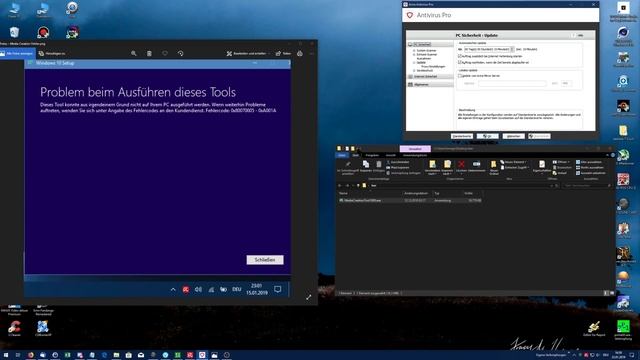Click OK button in Antivirus Pro
Screen dimensions: 640x360
click(x=487, y=136)
